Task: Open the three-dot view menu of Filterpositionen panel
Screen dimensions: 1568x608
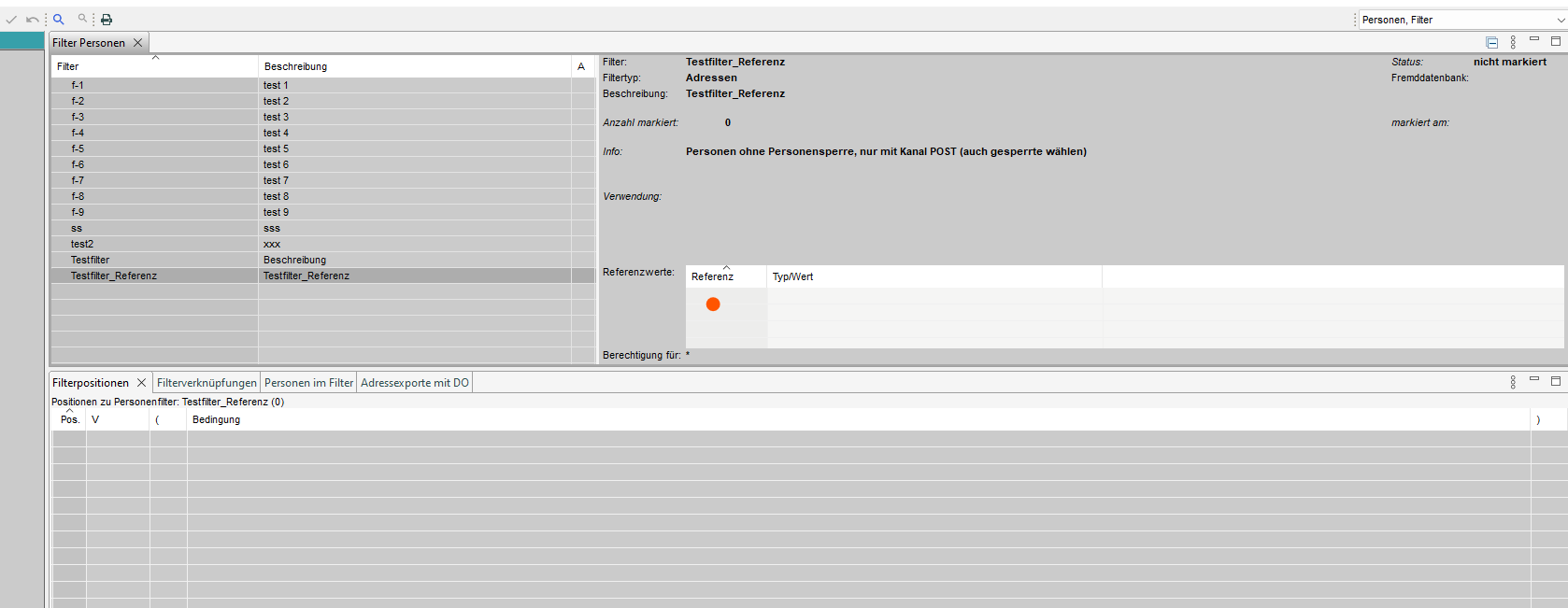Action: [x=1513, y=382]
